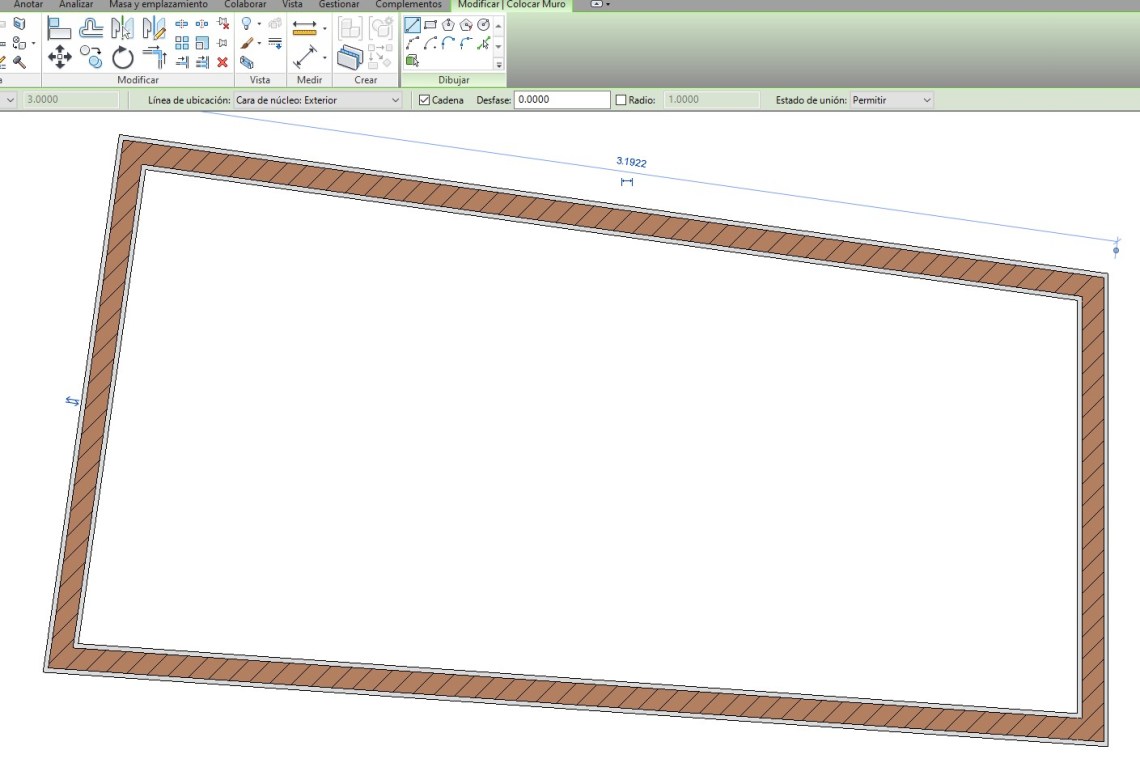
Task: Select the Rectangle draw tool
Action: 430,25
